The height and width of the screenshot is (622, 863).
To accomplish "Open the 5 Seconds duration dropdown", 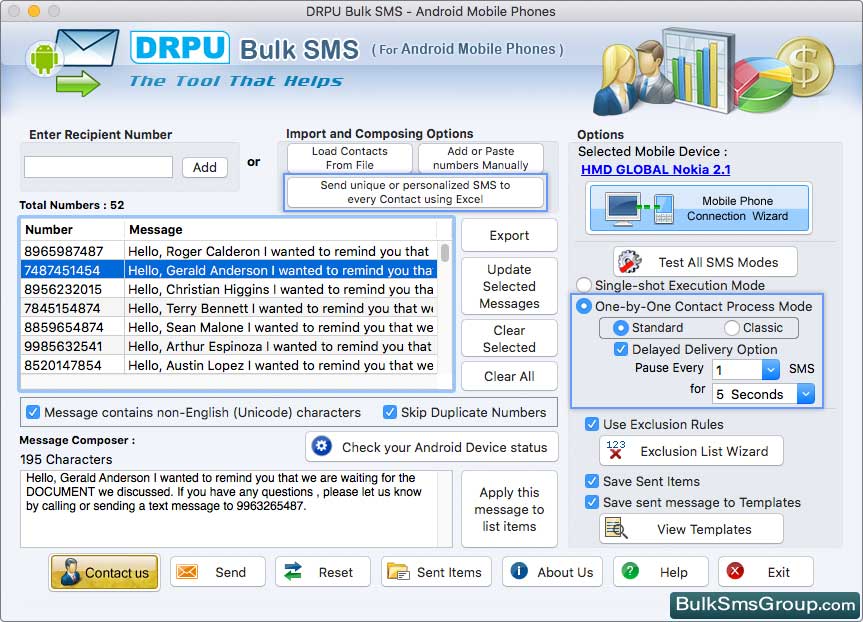I will [806, 394].
